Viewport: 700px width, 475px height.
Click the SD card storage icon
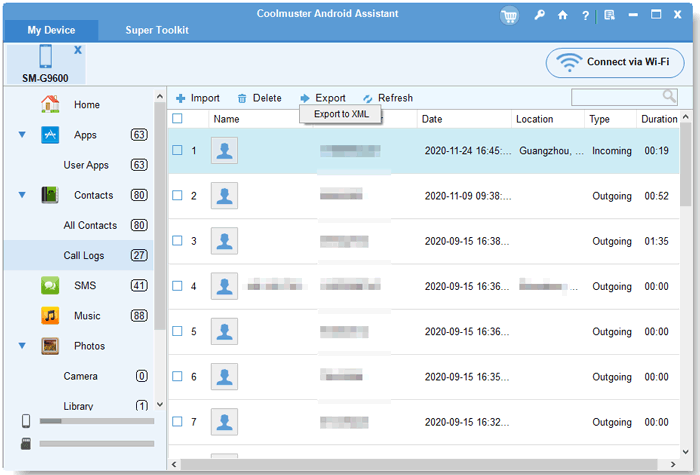26,444
